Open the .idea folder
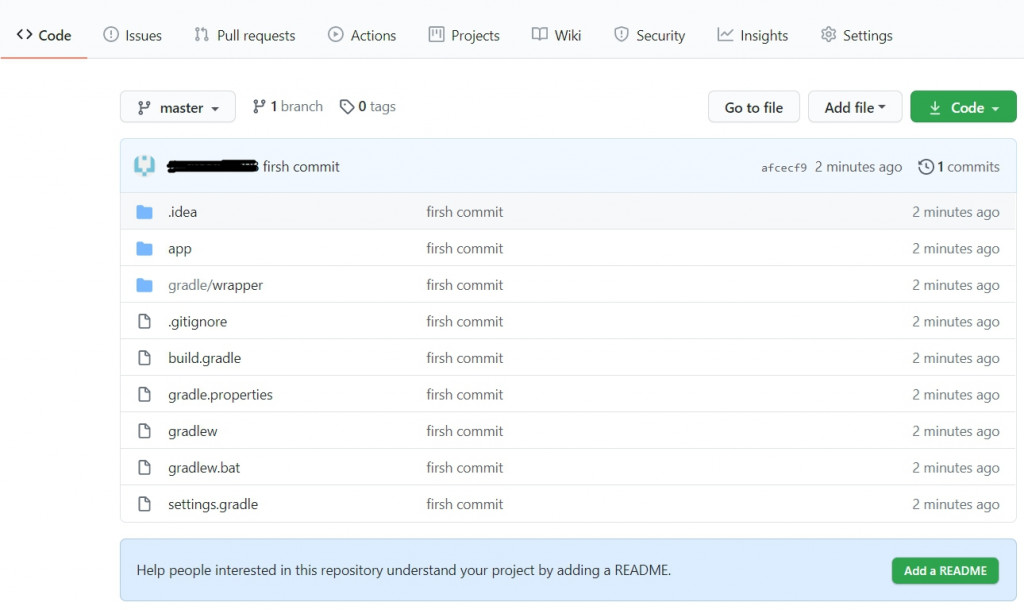The image size is (1024, 610). (182, 212)
